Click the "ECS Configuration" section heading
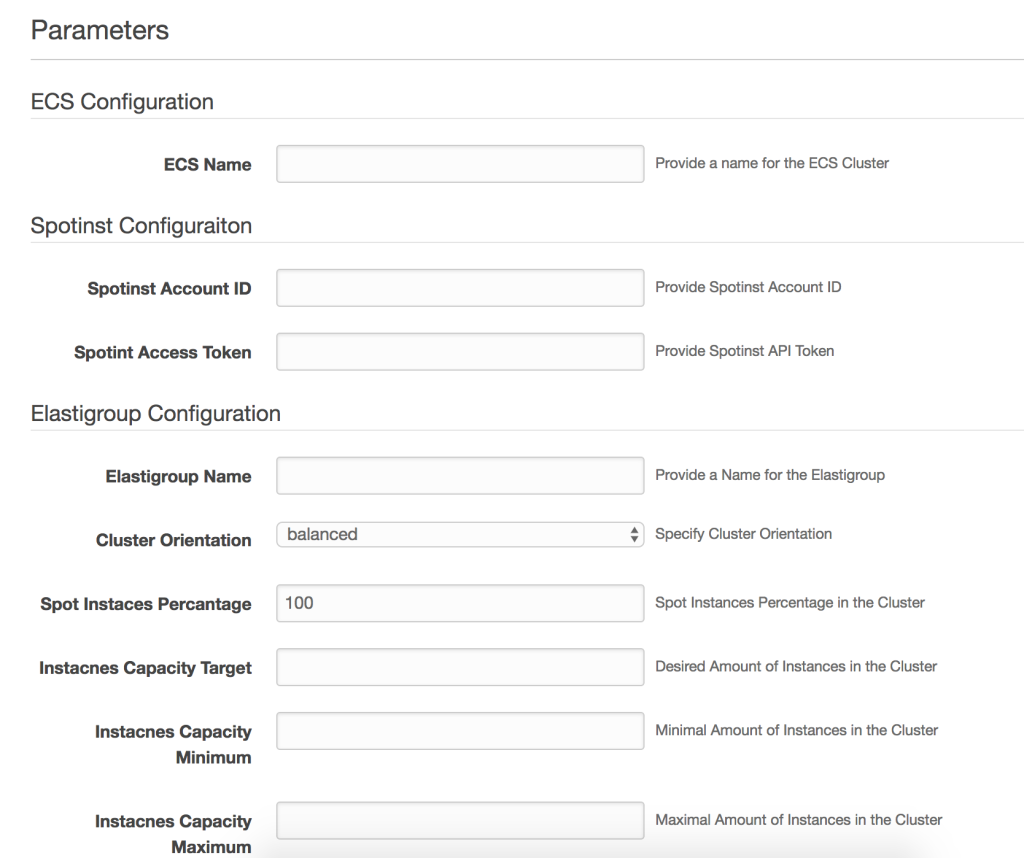The image size is (1024, 858). 122,102
